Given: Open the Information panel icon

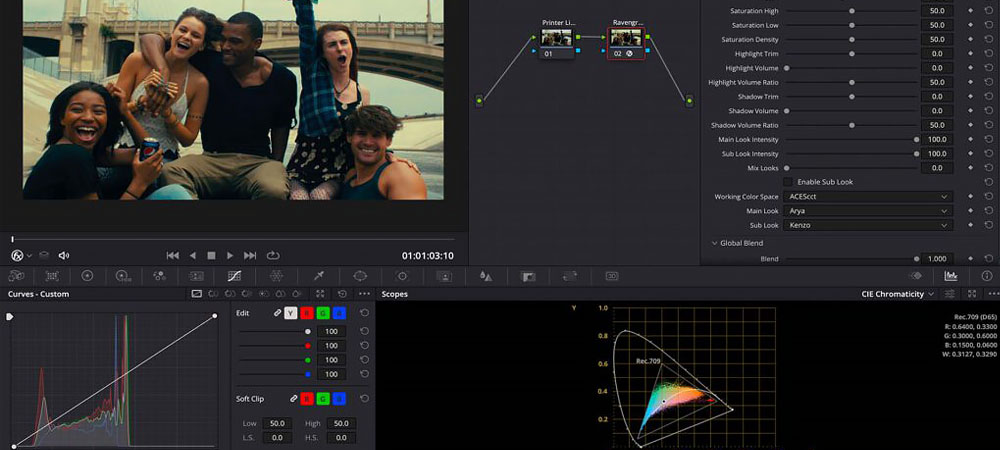Looking at the screenshot, I should 987,276.
